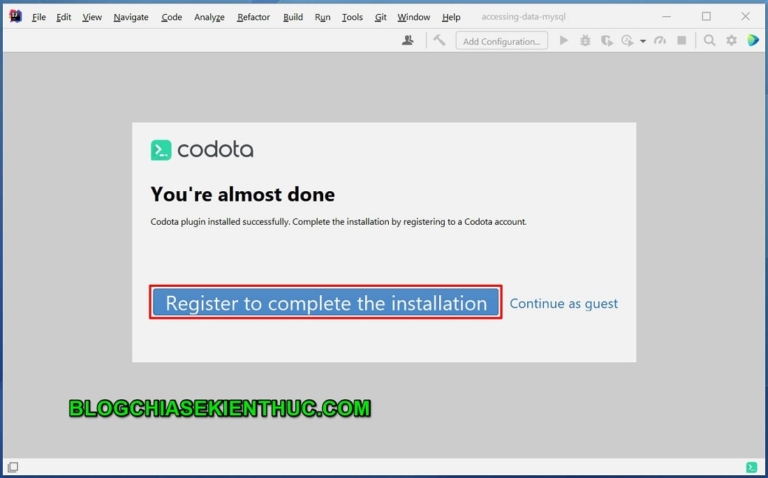Click Codota icon in the status bar
Image resolution: width=768 pixels, height=478 pixels.
[751, 467]
